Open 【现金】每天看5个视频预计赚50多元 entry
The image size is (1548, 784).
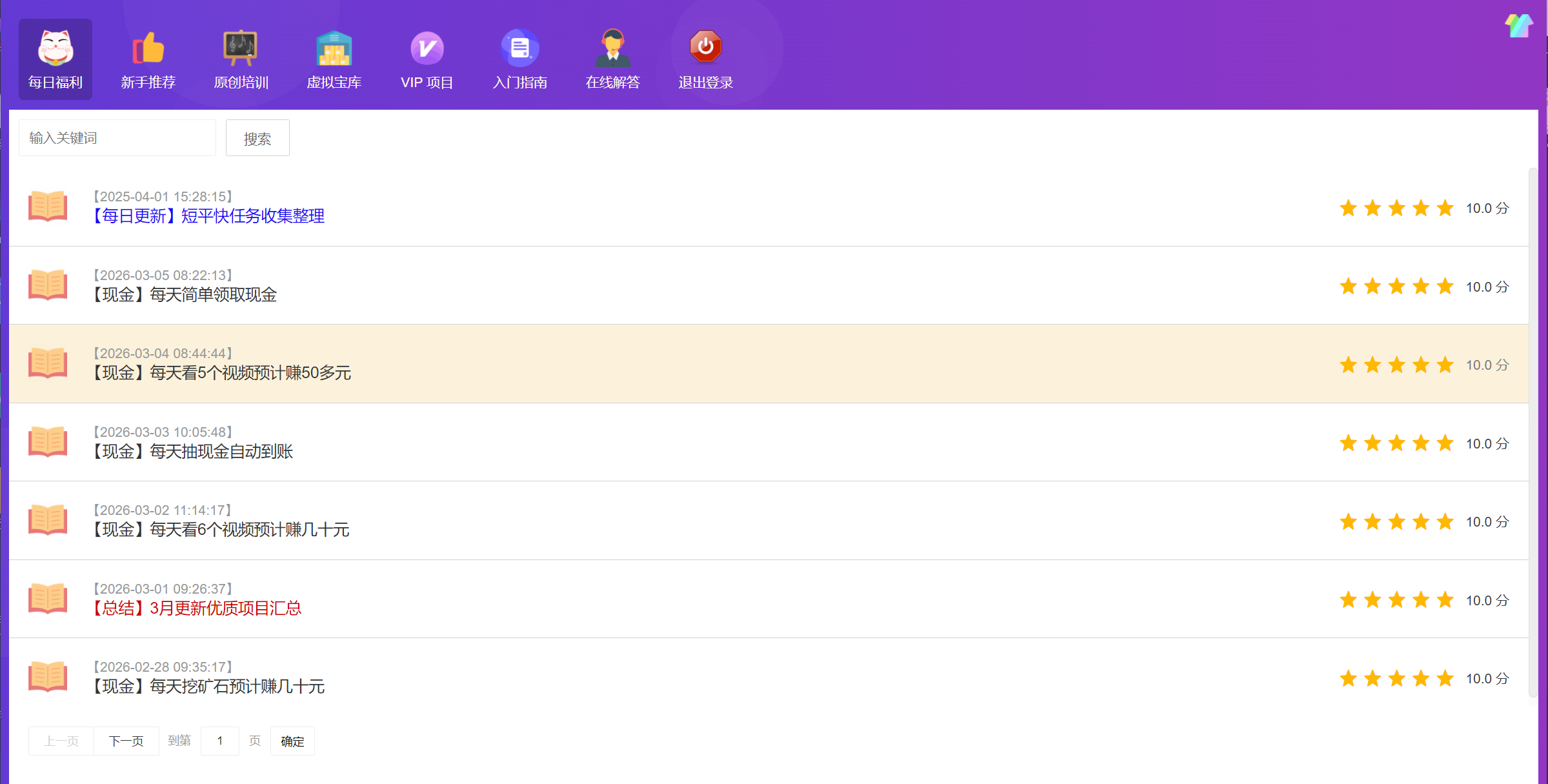coord(222,373)
